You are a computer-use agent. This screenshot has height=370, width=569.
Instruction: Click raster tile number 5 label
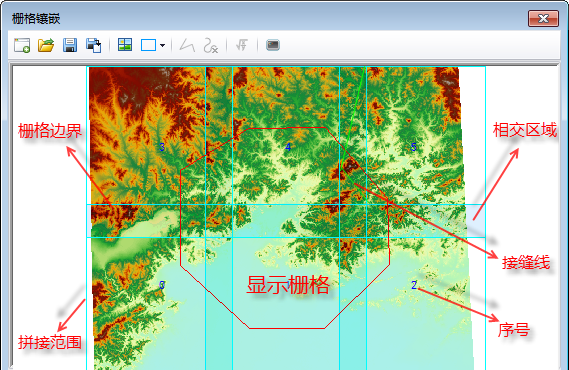pyautogui.click(x=414, y=147)
